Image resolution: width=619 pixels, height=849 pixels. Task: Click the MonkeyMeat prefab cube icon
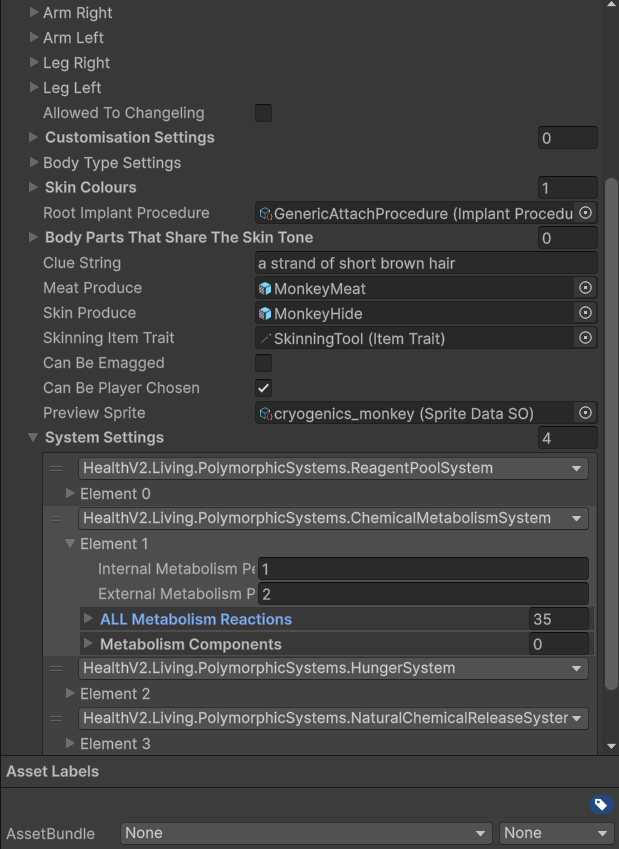pos(265,289)
